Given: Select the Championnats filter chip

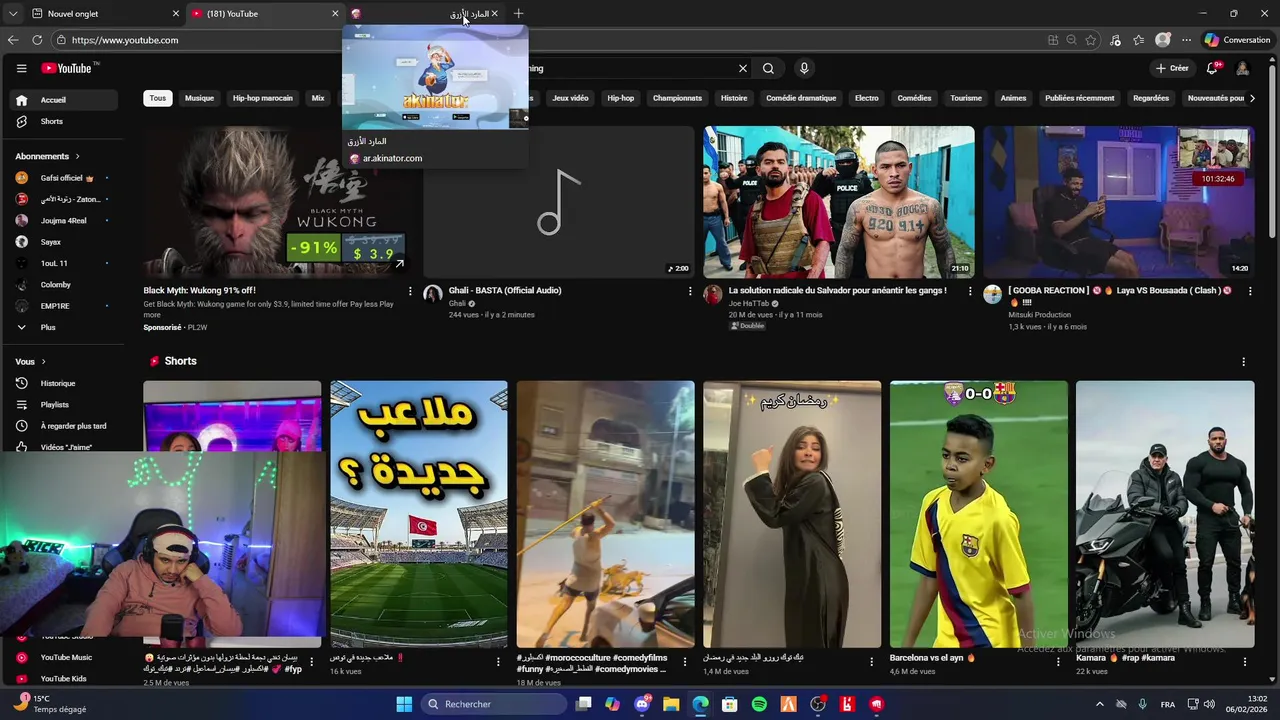Looking at the screenshot, I should point(677,98).
